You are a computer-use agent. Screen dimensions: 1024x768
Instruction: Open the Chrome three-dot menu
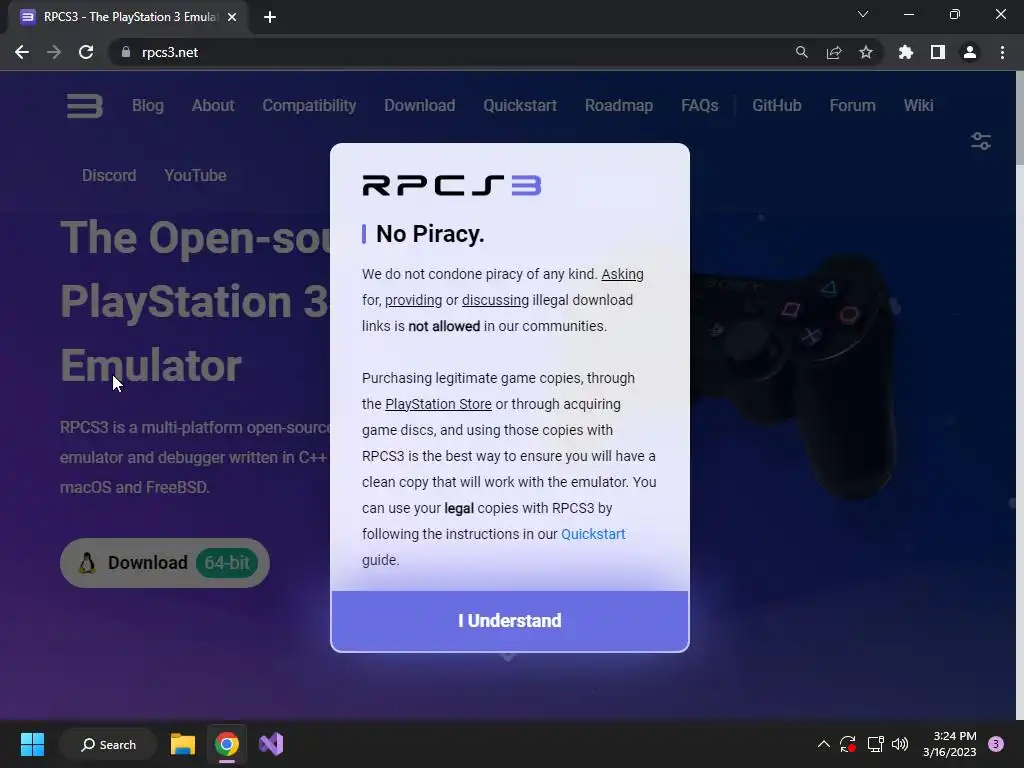[1002, 52]
